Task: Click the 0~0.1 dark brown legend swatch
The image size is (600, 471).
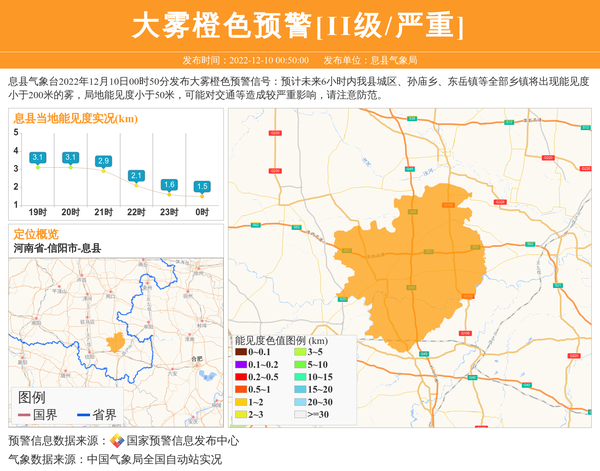Action: point(241,352)
